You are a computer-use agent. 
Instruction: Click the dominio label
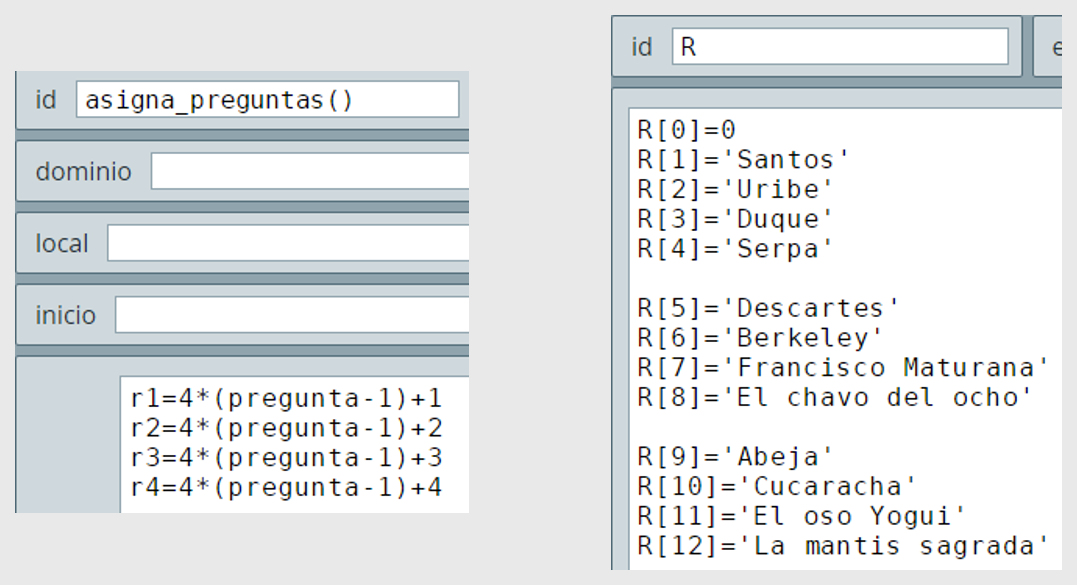coord(83,172)
